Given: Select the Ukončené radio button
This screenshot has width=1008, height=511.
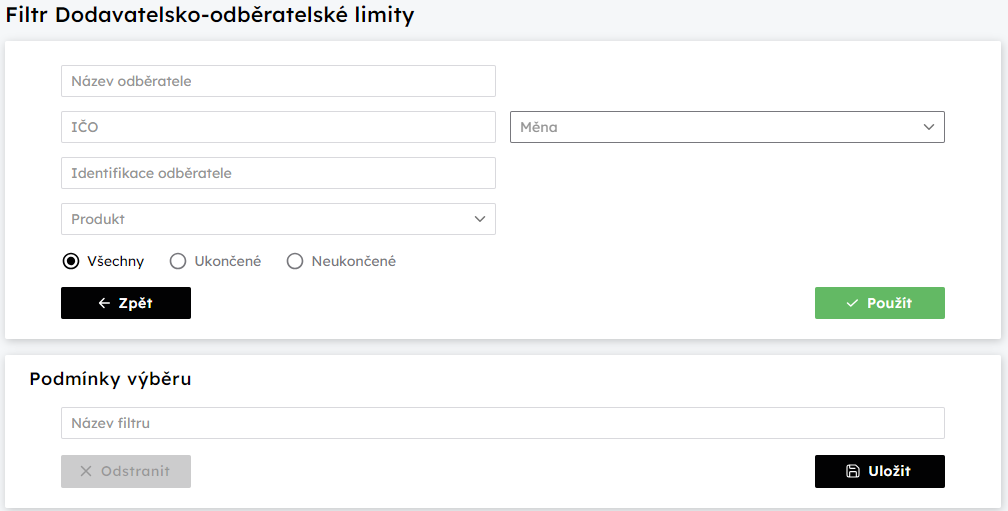Looking at the screenshot, I should tap(178, 261).
